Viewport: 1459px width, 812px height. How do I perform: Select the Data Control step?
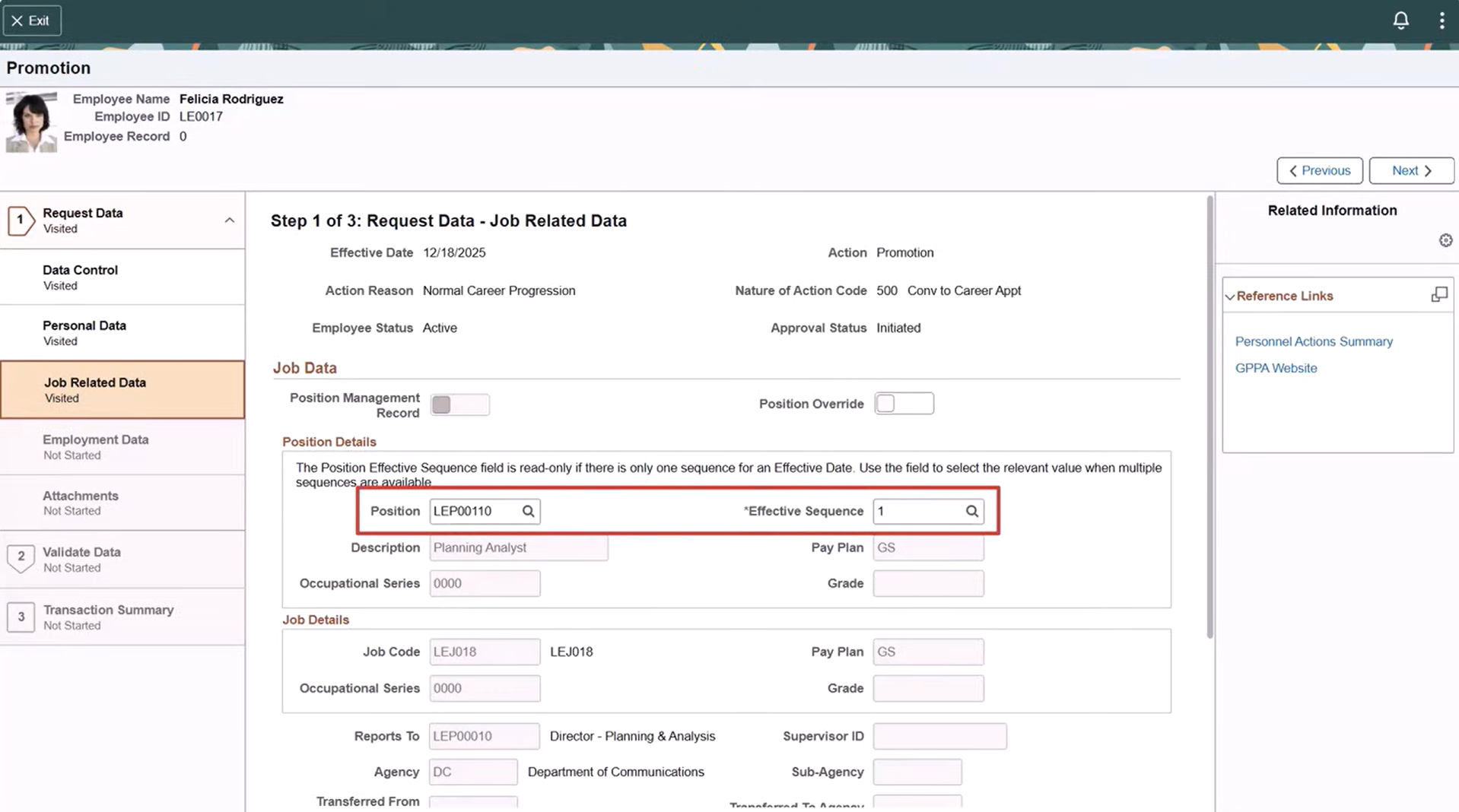80,277
